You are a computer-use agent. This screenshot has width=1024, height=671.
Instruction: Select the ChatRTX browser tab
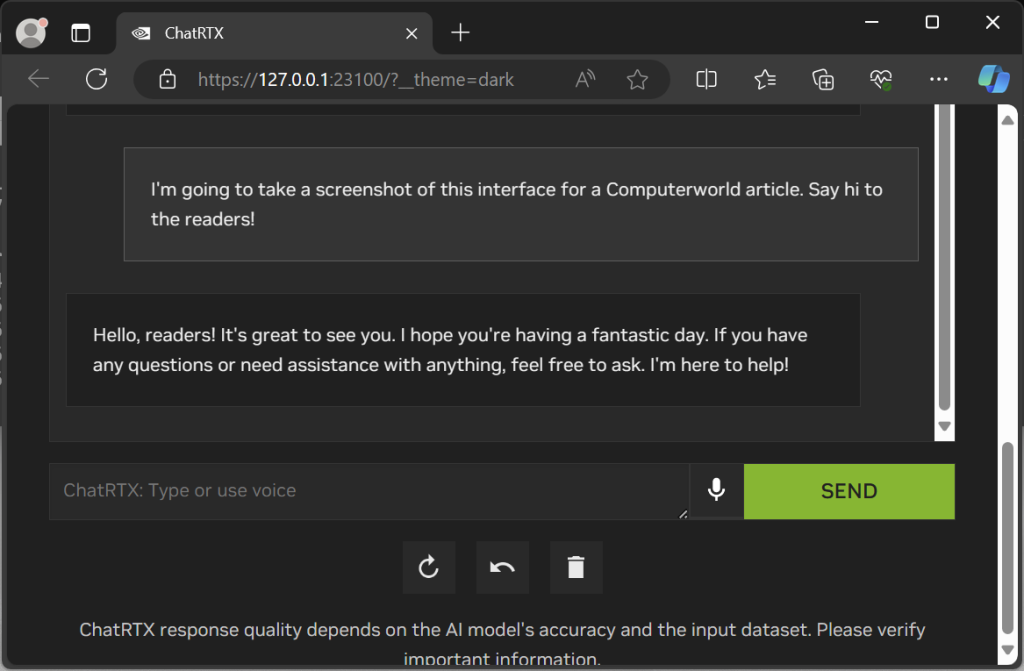(274, 33)
